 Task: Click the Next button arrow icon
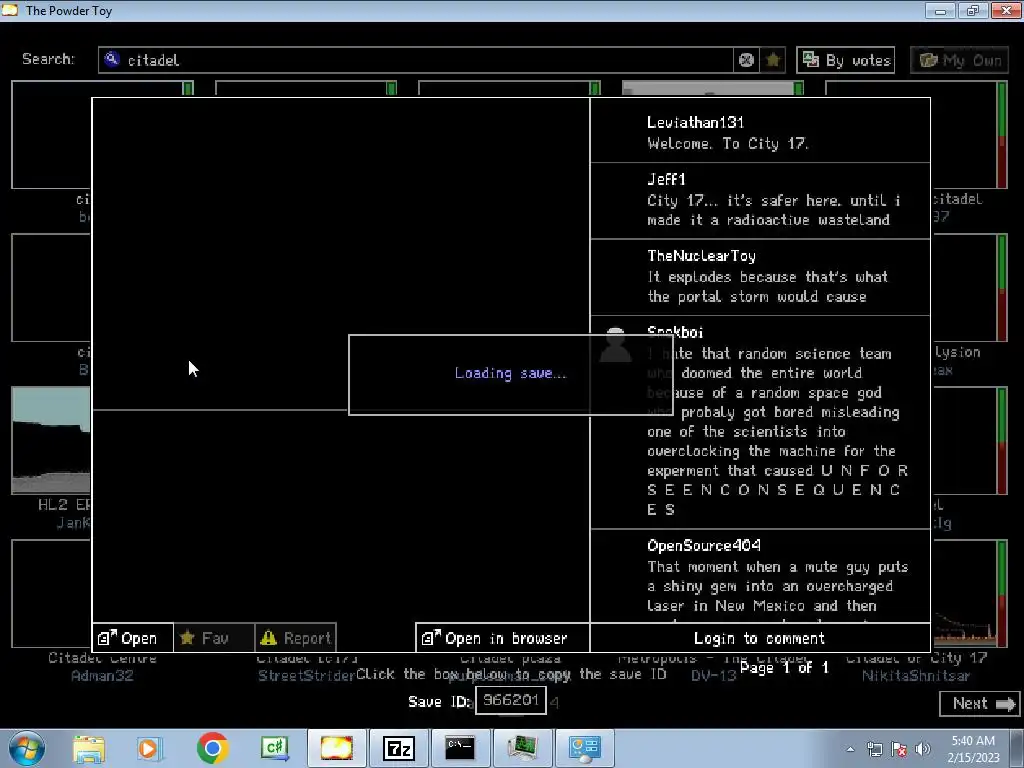[1005, 703]
